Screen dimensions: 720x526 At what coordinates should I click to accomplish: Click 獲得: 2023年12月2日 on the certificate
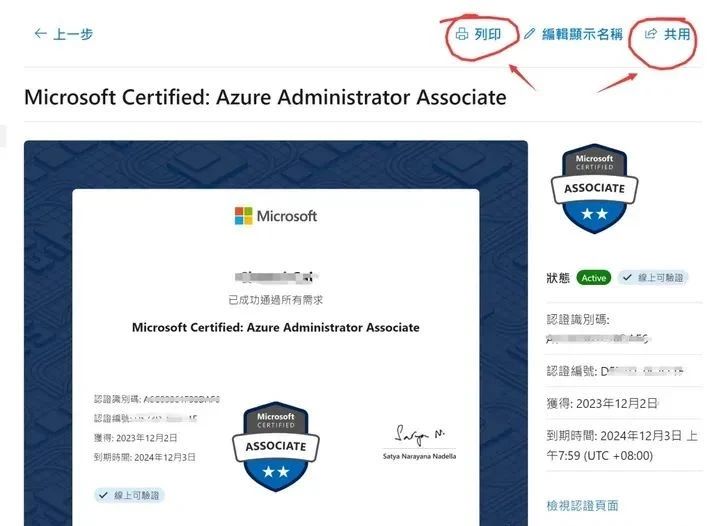click(x=135, y=438)
